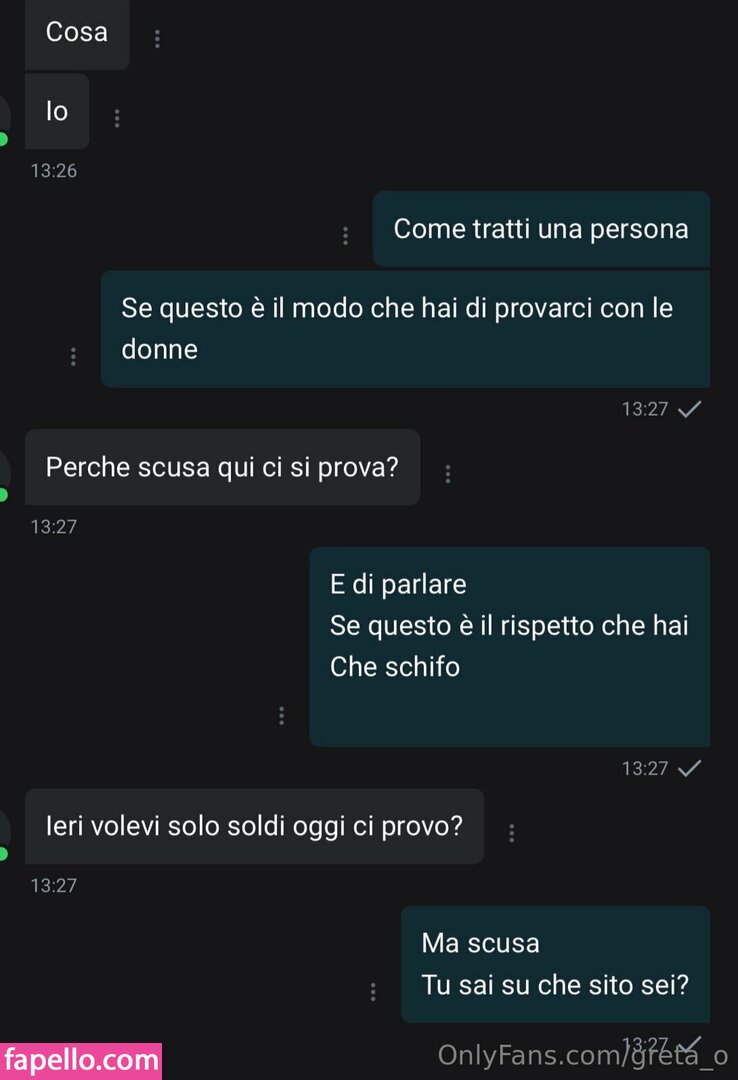Tap the 'Perche scusa qui ci si prova?' bubble
The height and width of the screenshot is (1080, 738).
223,467
